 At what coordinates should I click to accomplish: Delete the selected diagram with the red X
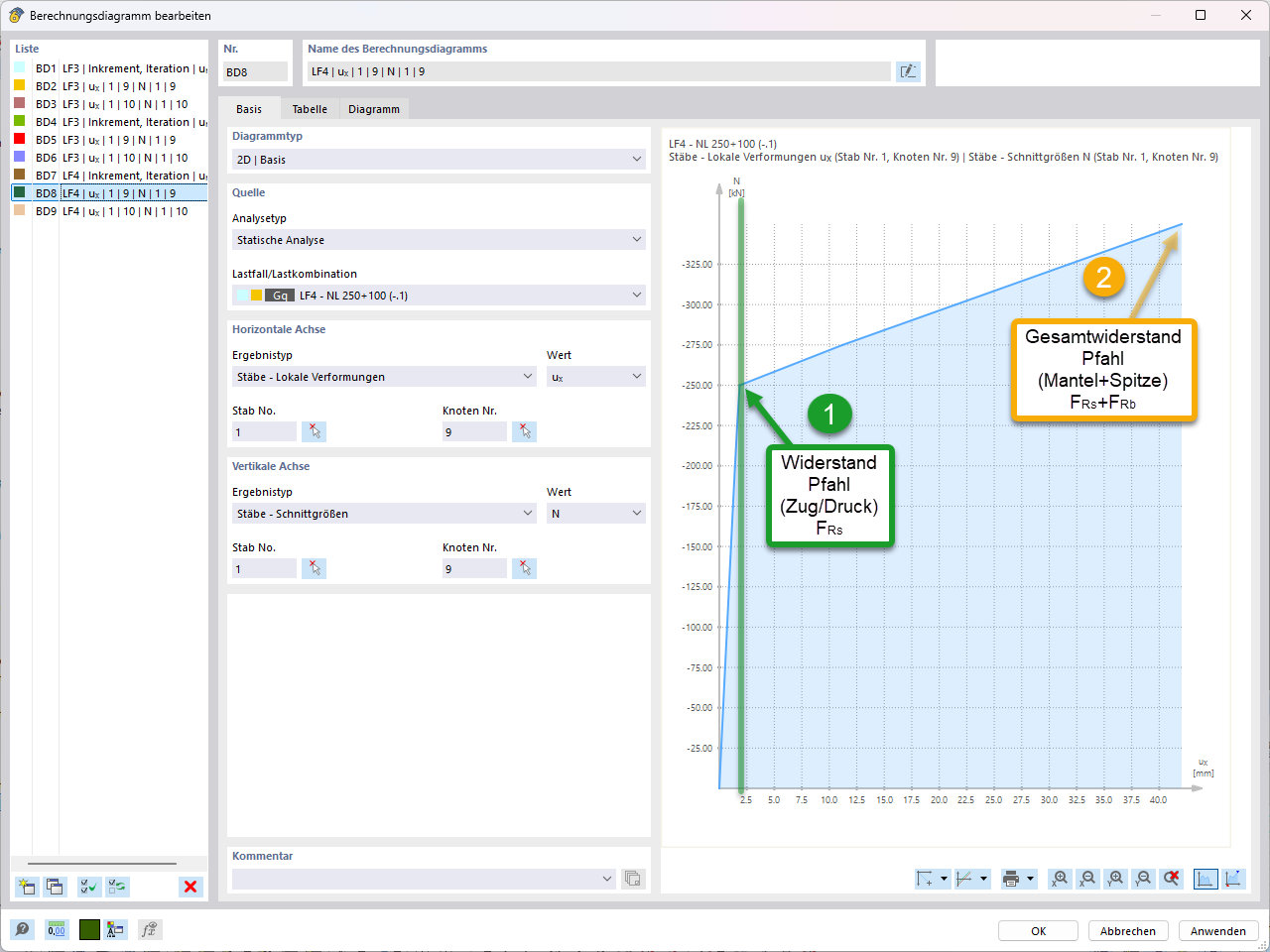click(x=190, y=887)
